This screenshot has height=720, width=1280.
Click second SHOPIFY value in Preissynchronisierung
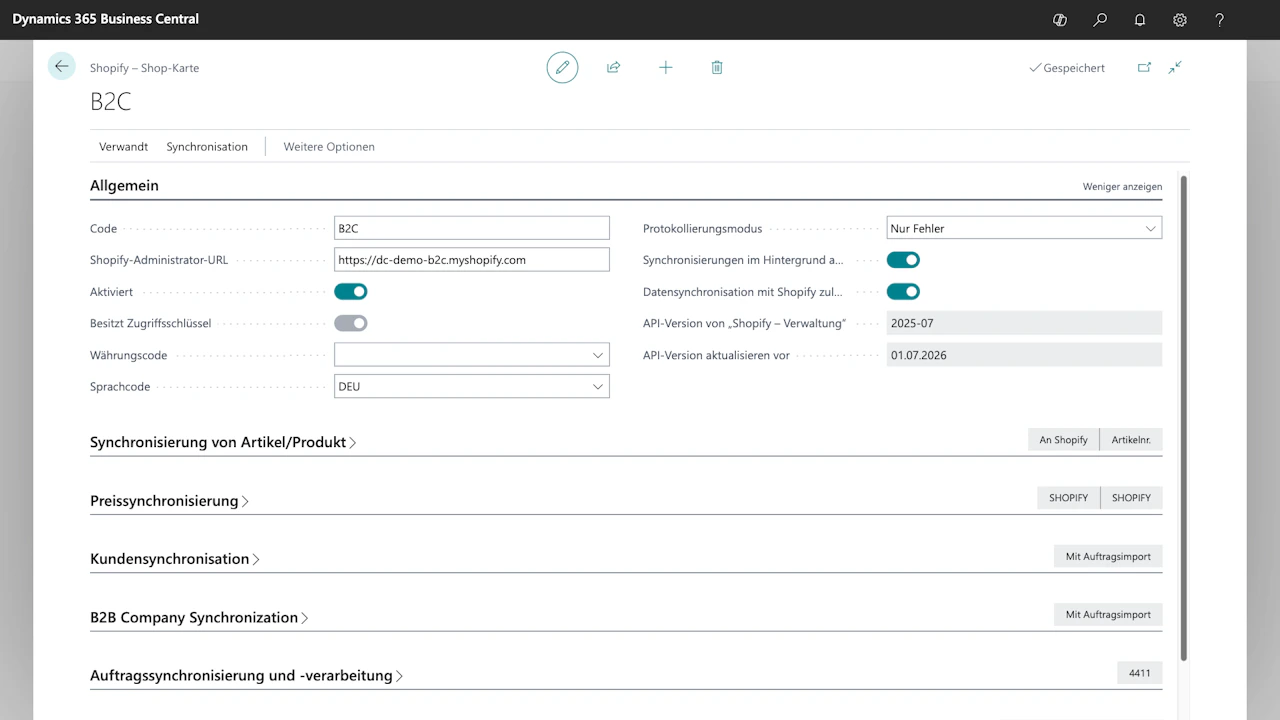tap(1131, 498)
